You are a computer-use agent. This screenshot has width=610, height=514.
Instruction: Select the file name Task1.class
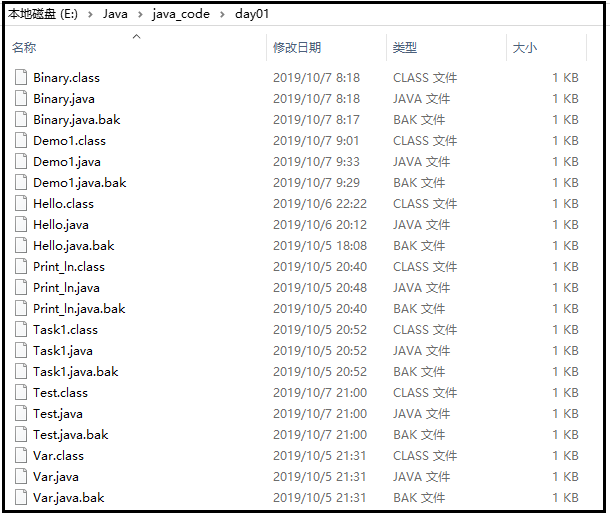click(65, 330)
